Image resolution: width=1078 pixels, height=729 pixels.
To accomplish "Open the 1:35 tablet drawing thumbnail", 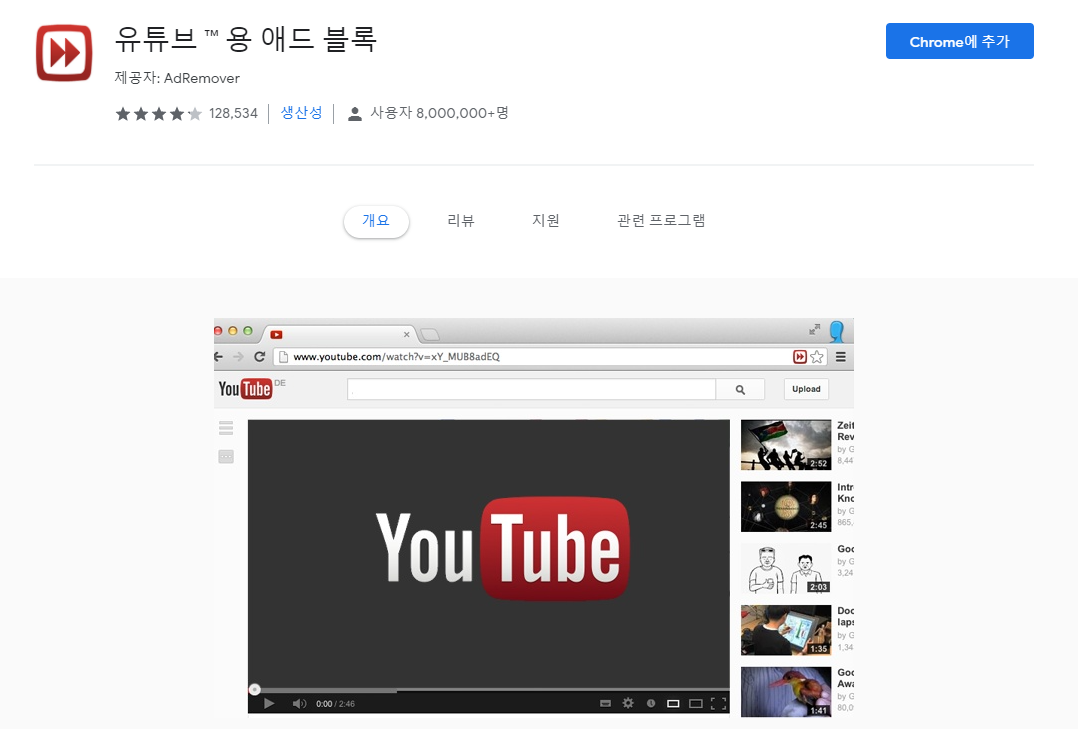I will coord(786,630).
